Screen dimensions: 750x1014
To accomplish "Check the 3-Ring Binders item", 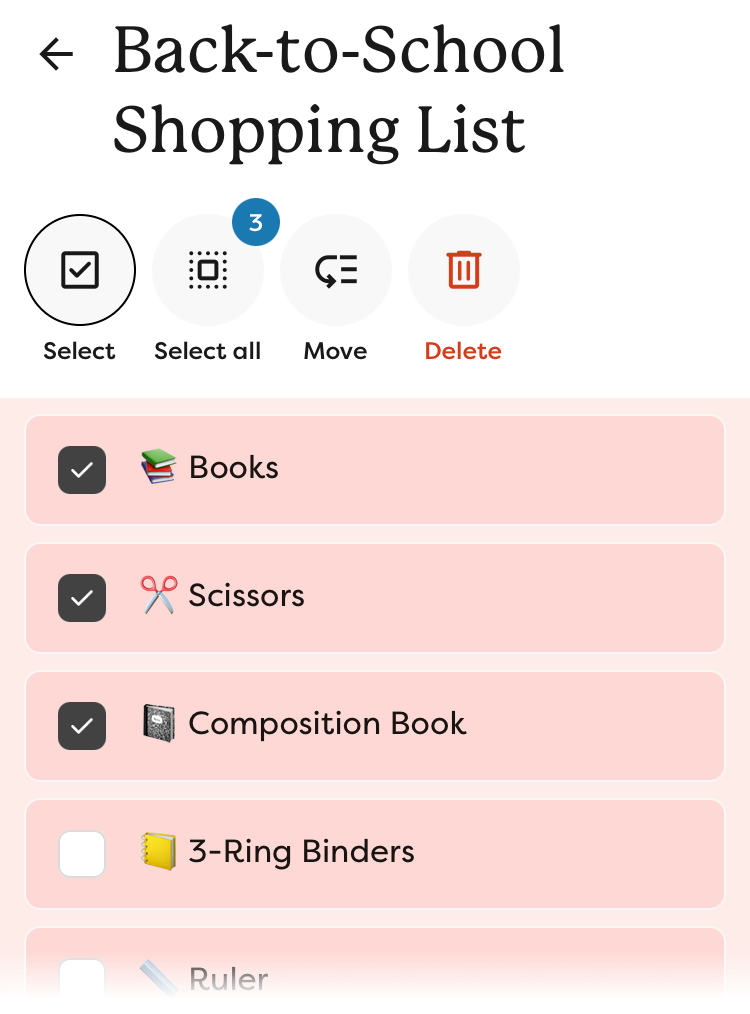I will [x=82, y=854].
